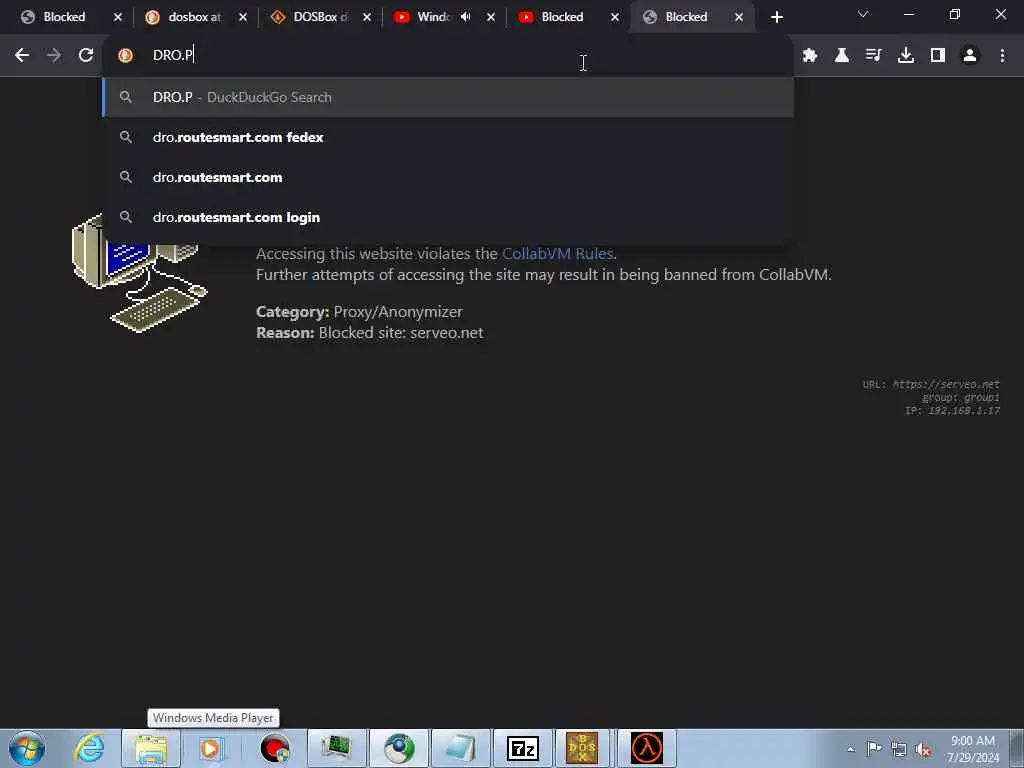Click the DuckDuckGo icon in address bar
Screen dimensions: 1024x768
(x=125, y=56)
